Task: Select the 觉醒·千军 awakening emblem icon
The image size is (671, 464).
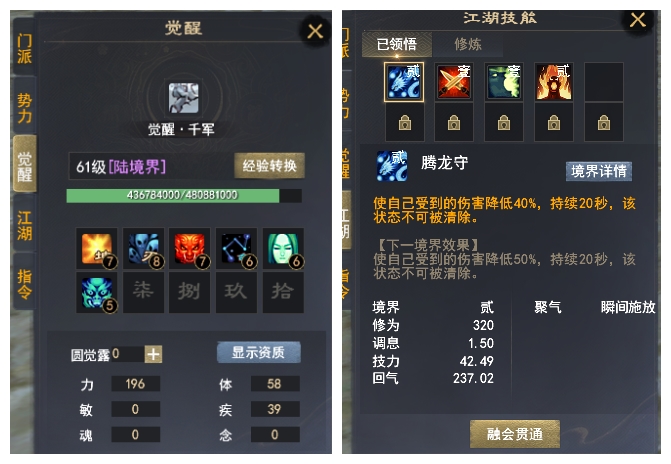Action: point(184,98)
